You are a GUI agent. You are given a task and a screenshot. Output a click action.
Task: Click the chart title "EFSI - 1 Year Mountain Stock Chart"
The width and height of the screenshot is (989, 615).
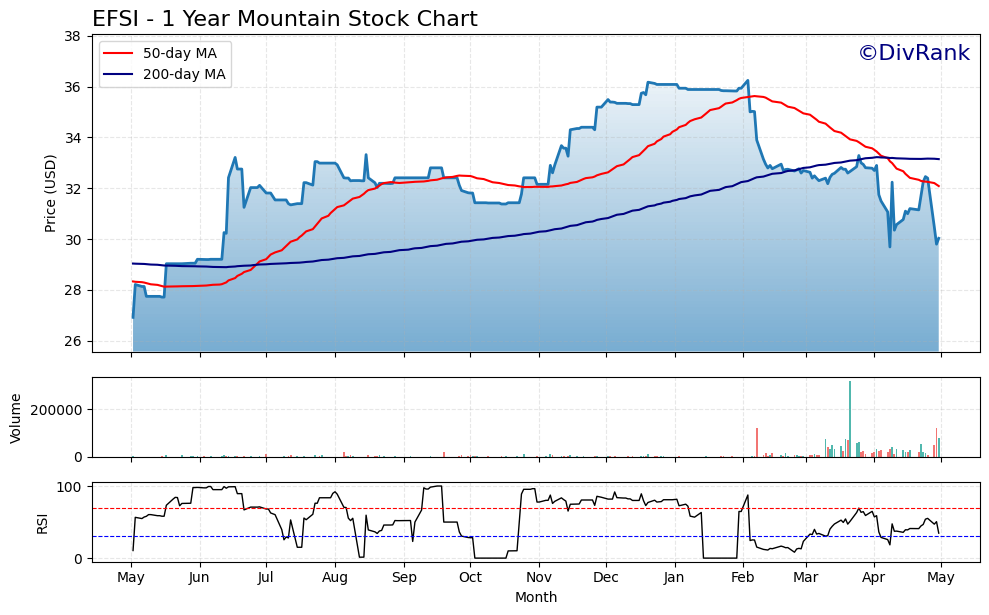[x=284, y=19]
